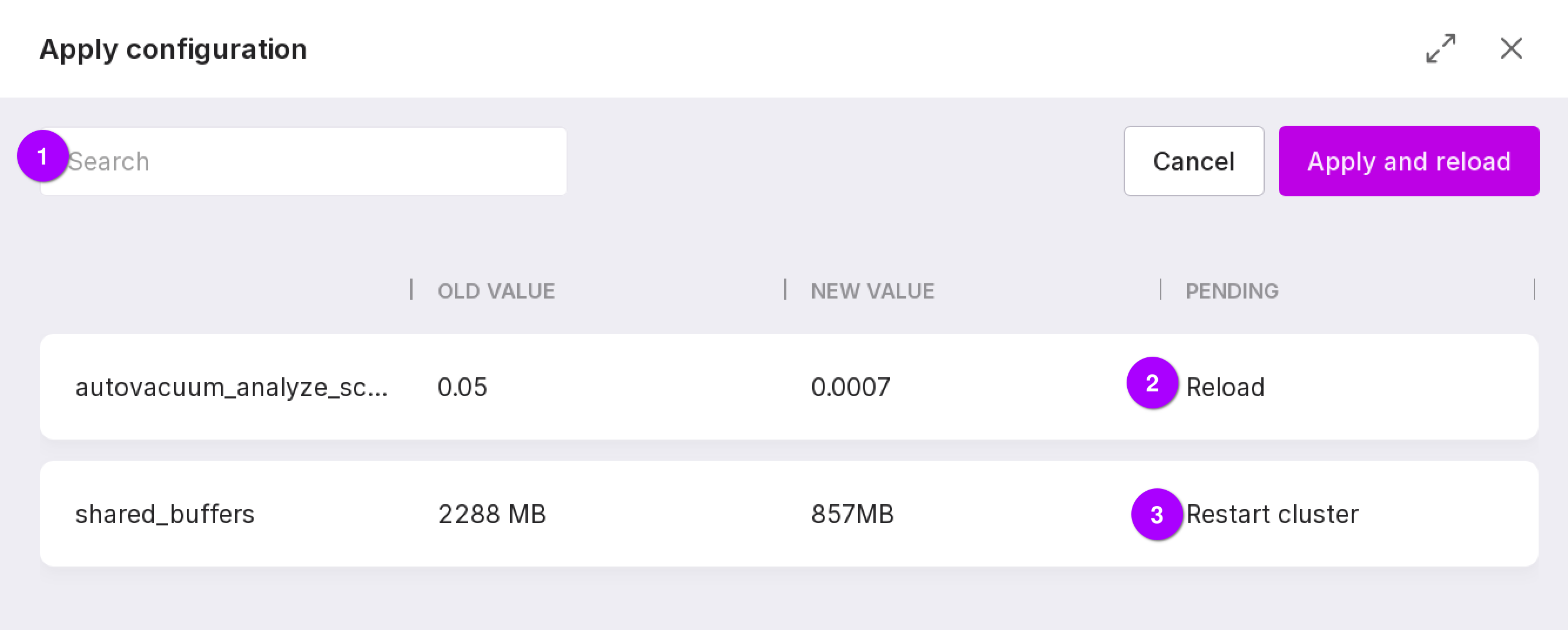1568x630 pixels.
Task: Click the purple step badge numbered 1
Action: [x=42, y=156]
